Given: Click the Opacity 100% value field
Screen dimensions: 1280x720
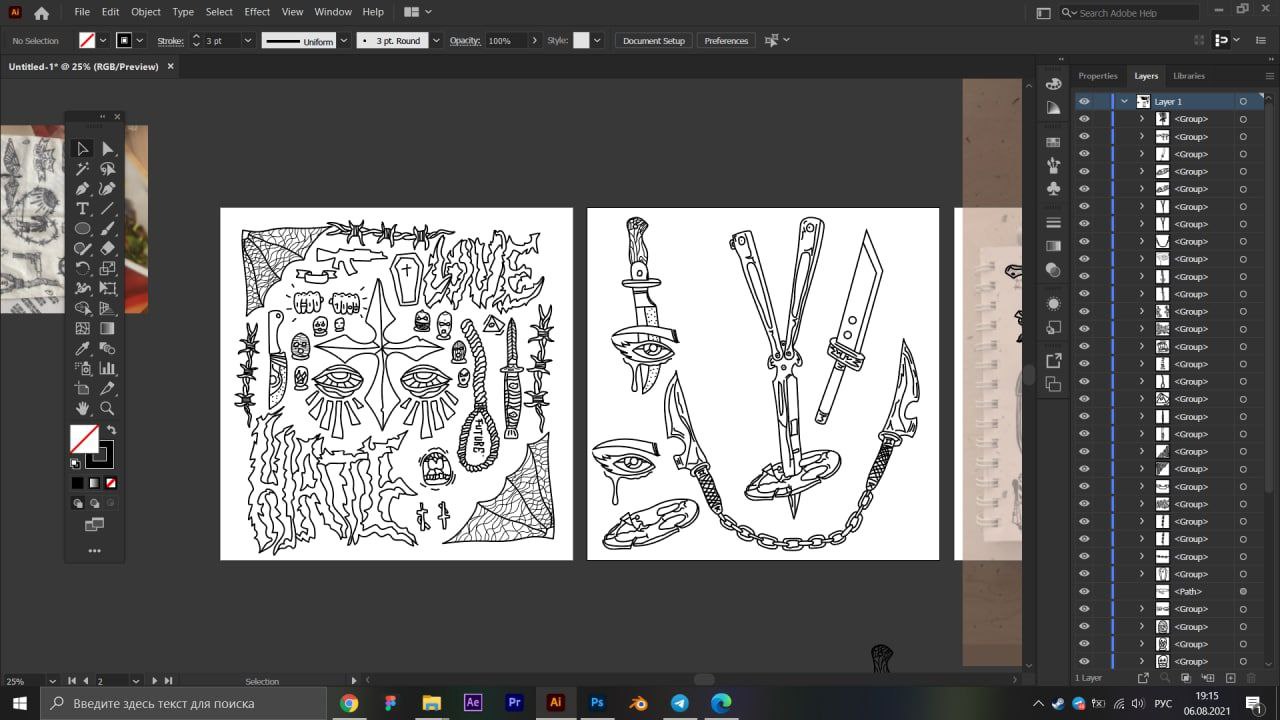Looking at the screenshot, I should (x=507, y=41).
